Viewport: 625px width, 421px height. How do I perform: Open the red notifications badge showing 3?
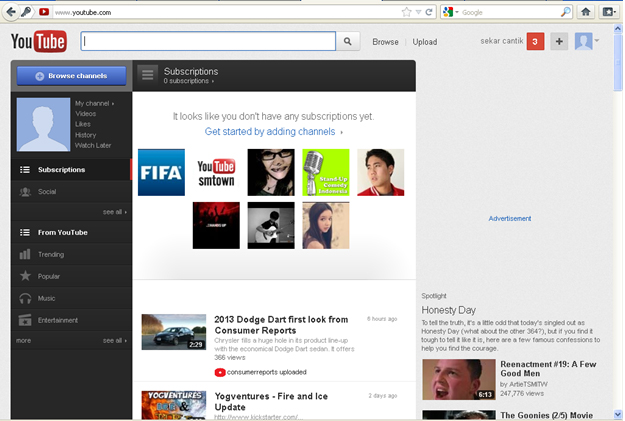535,41
